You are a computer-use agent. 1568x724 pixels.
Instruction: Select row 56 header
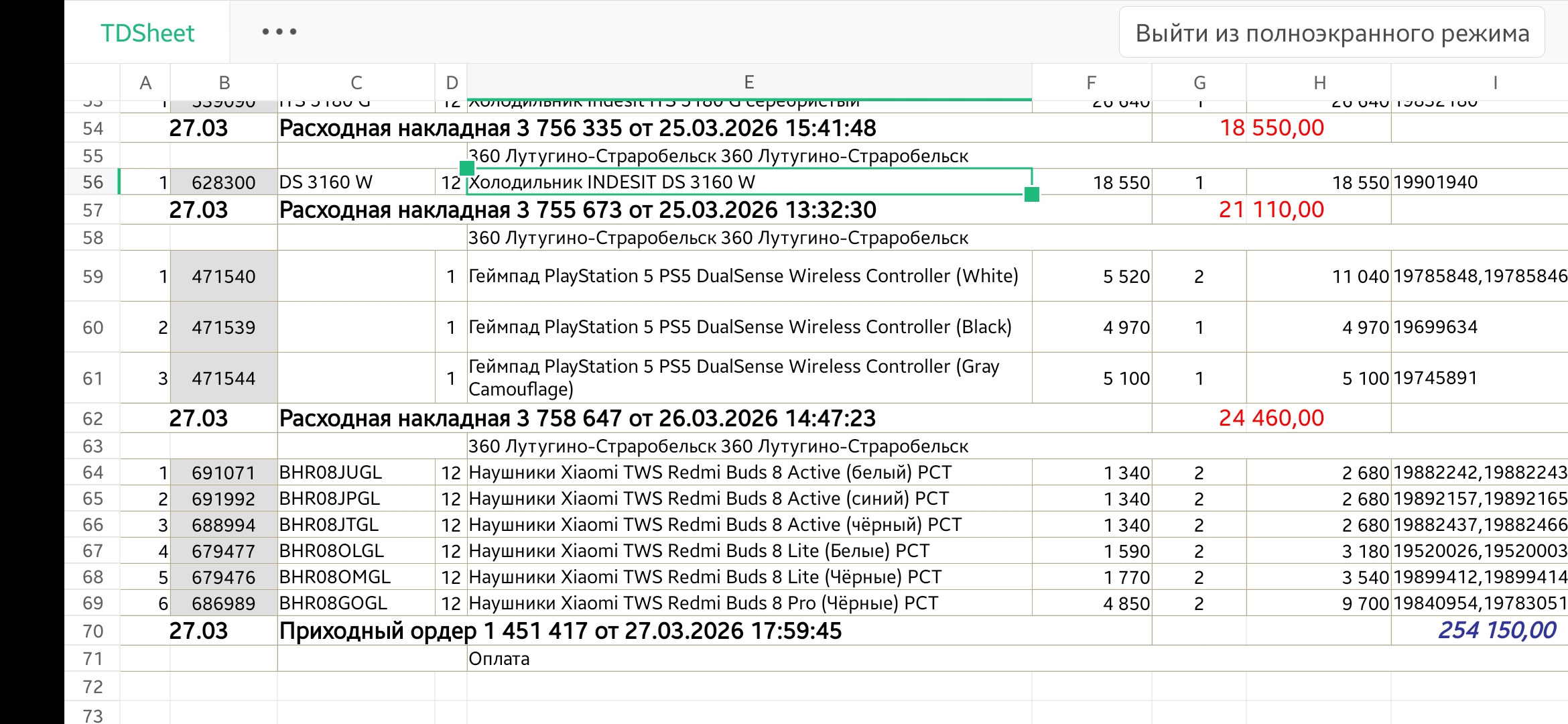pos(92,182)
